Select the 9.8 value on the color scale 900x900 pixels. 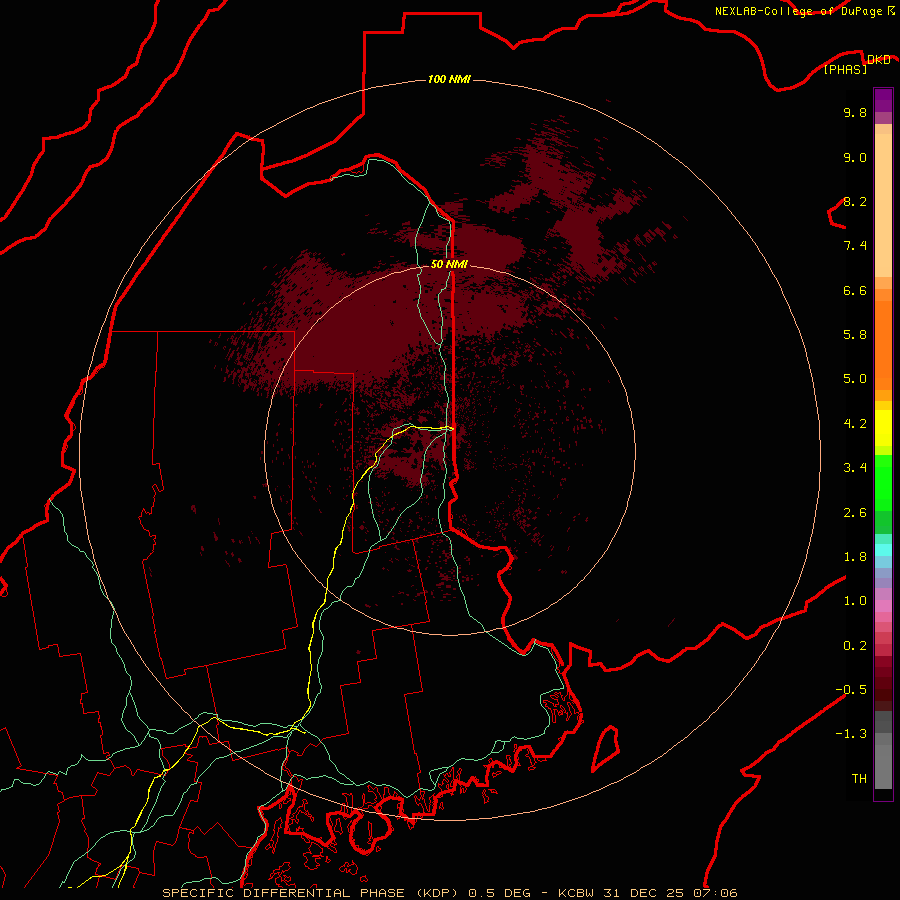click(x=855, y=112)
